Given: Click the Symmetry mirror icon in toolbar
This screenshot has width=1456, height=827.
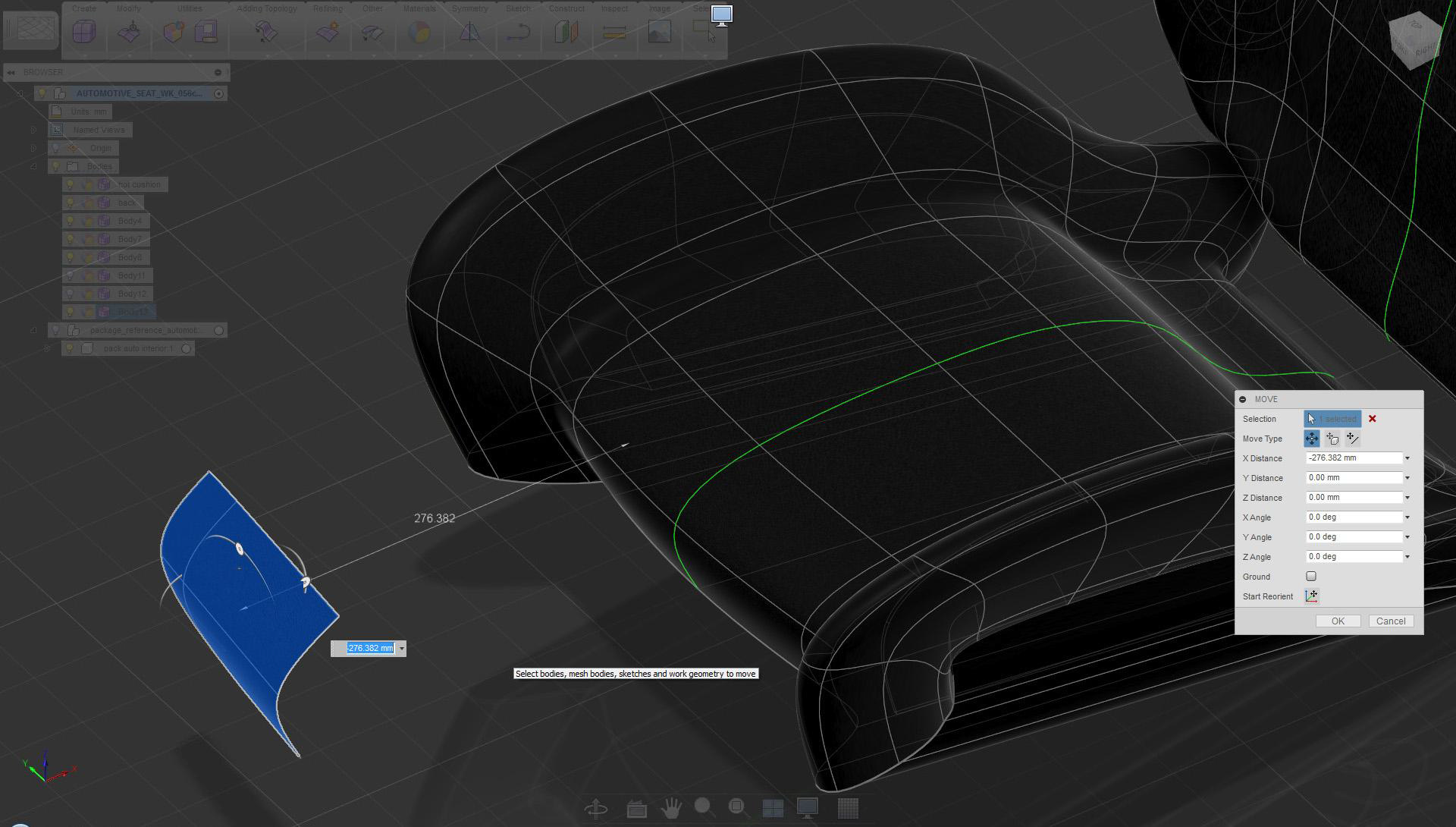Looking at the screenshot, I should (x=469, y=32).
